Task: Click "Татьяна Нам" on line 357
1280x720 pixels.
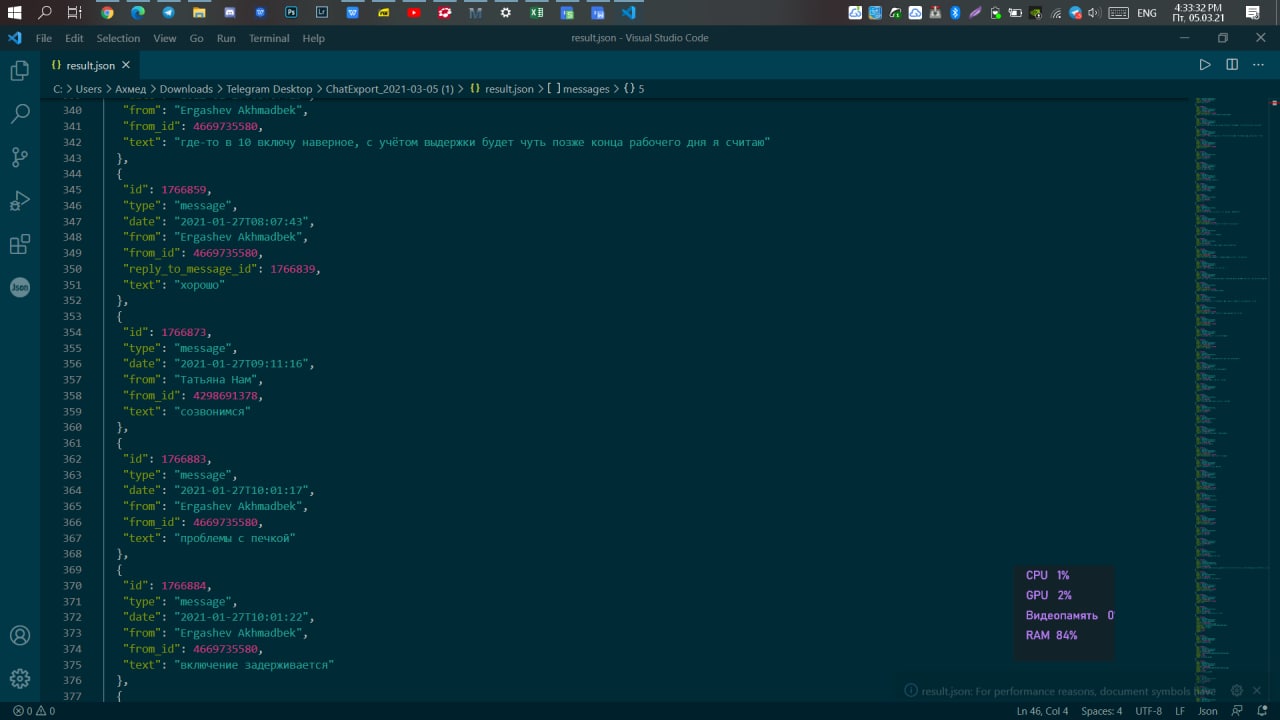Action: (218, 380)
